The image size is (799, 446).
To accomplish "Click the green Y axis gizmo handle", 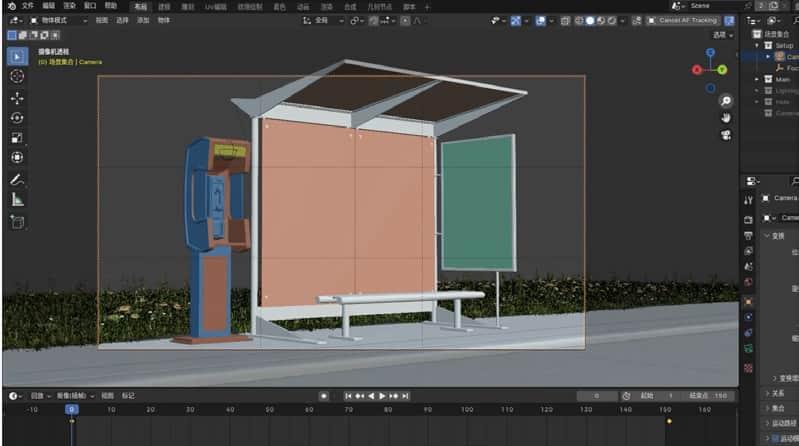I will (722, 70).
